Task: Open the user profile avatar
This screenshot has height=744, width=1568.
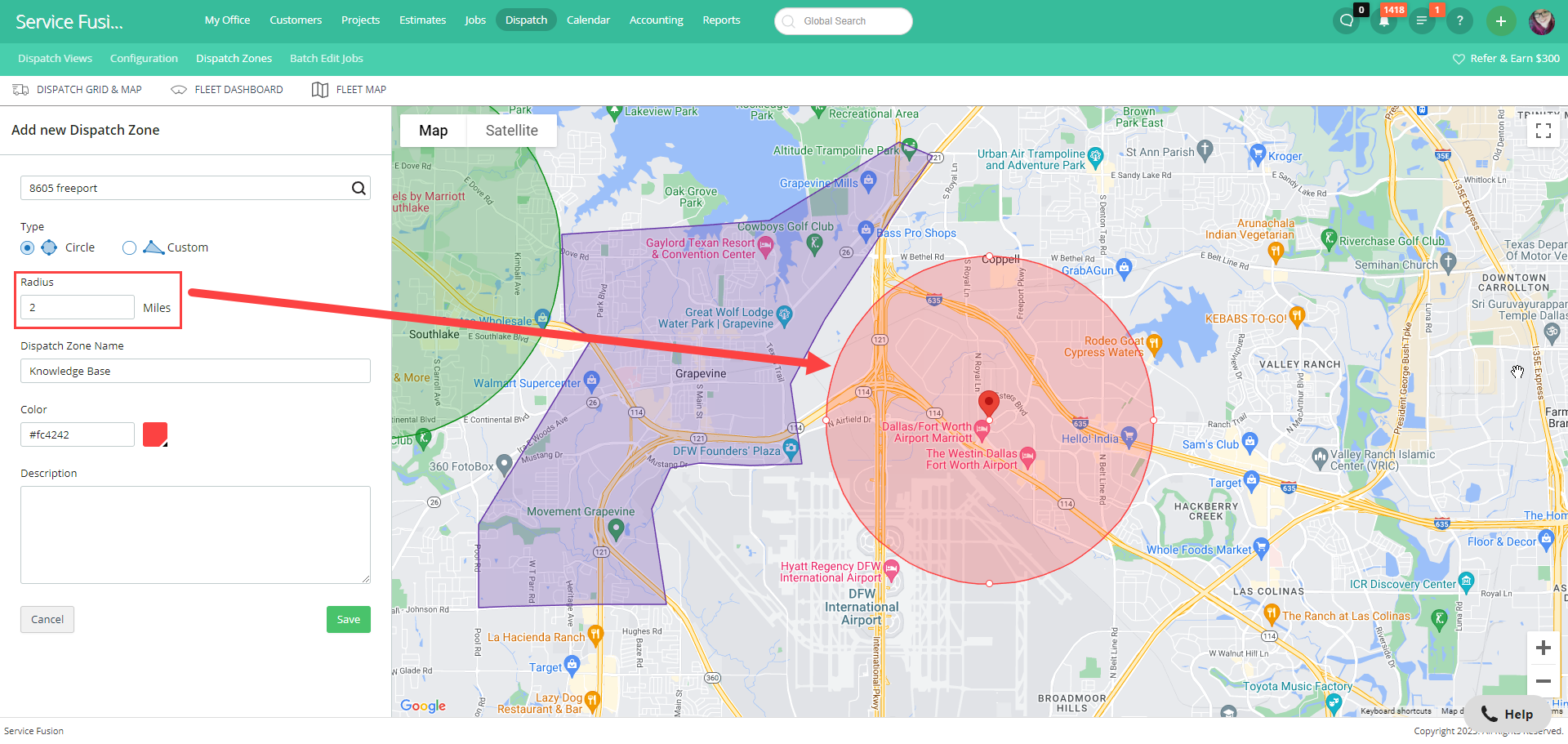Action: click(x=1542, y=21)
